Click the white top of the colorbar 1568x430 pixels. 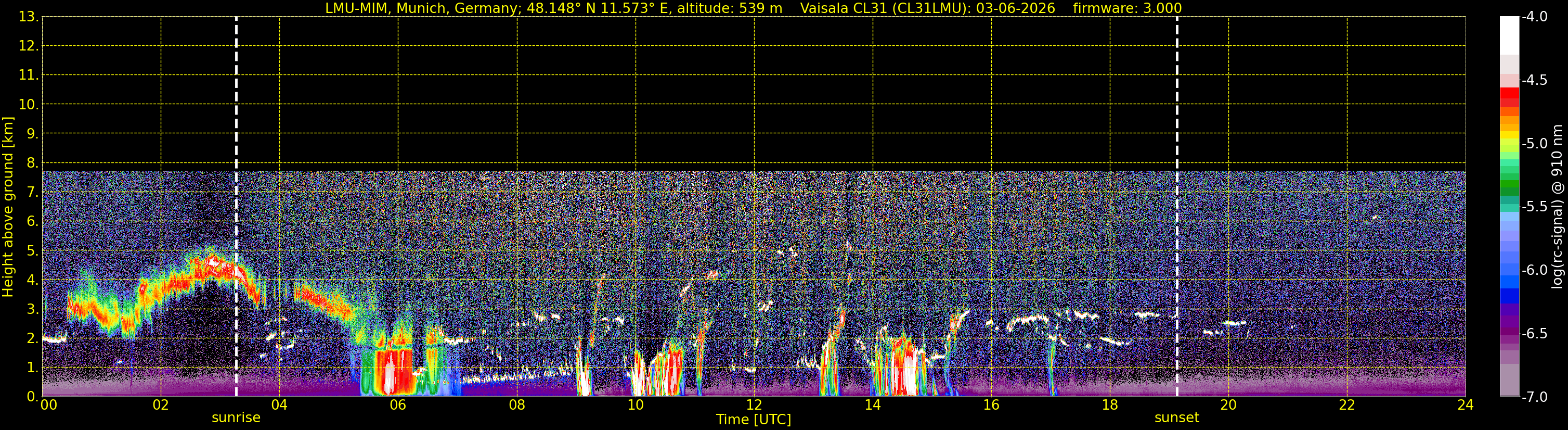[x=1509, y=35]
